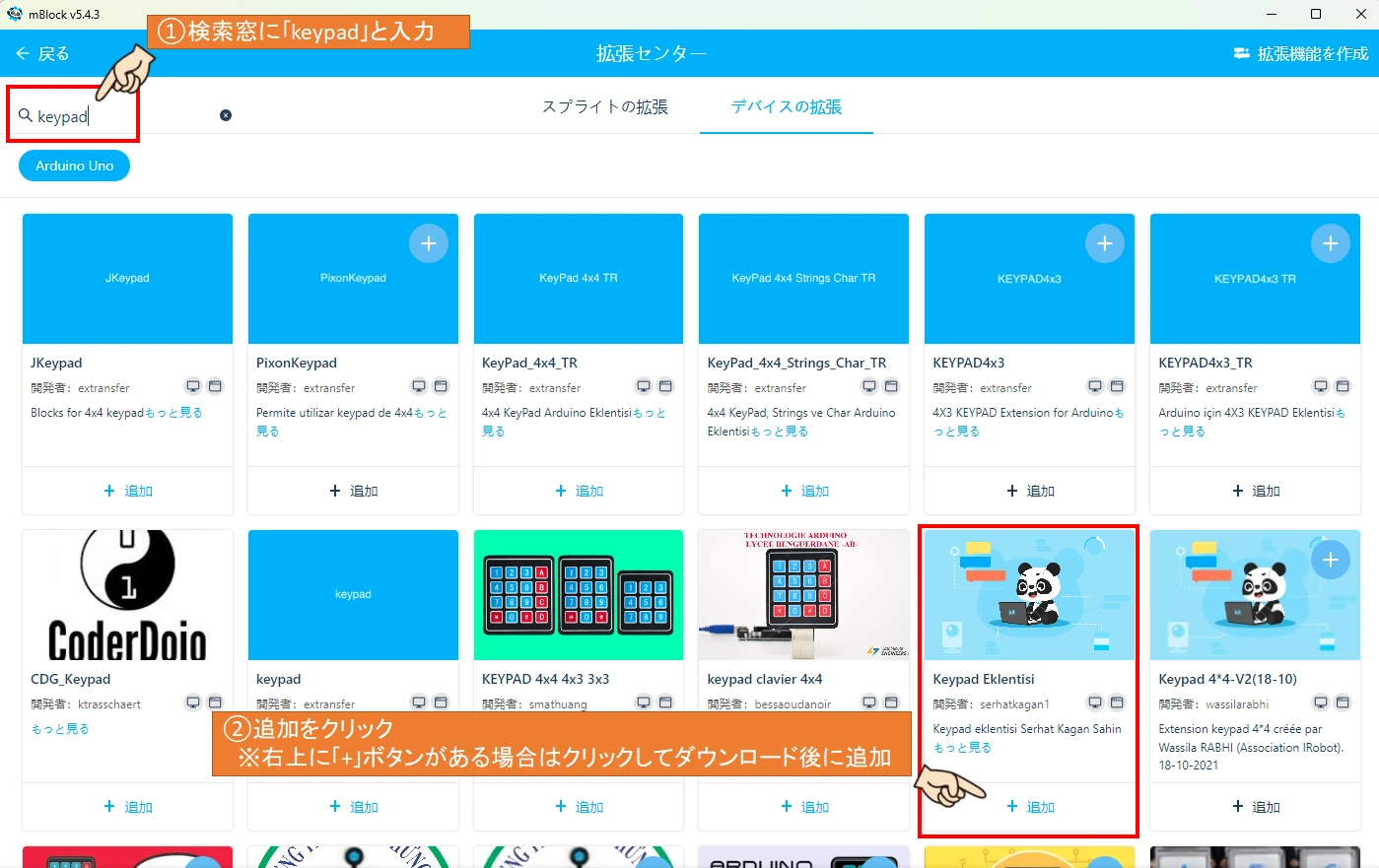The image size is (1379, 868).
Task: Open the keypad clavier 4x4 thumbnail
Action: 803,595
